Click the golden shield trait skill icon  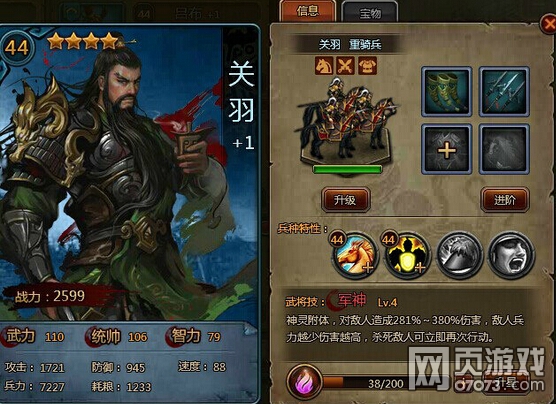point(407,255)
